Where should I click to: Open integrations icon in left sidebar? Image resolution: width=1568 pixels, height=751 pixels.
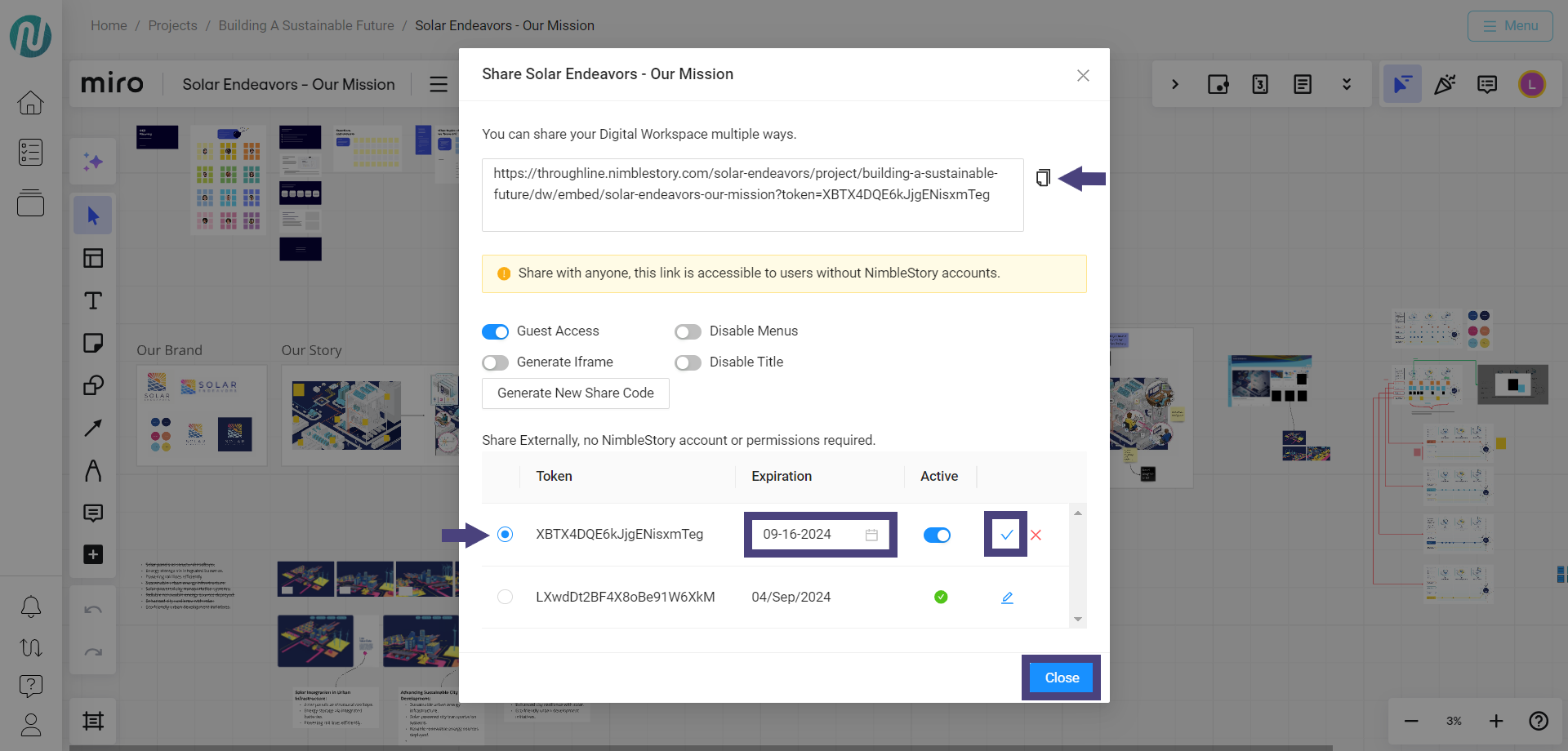[31, 647]
